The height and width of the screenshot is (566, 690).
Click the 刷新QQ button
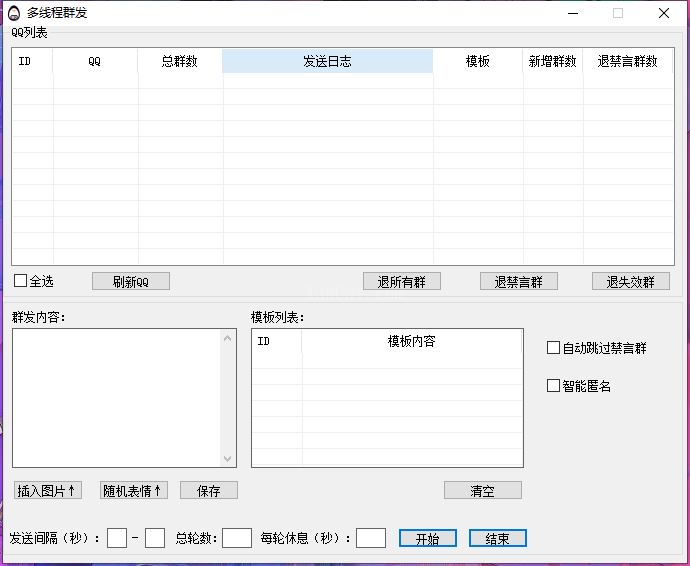pos(130,282)
